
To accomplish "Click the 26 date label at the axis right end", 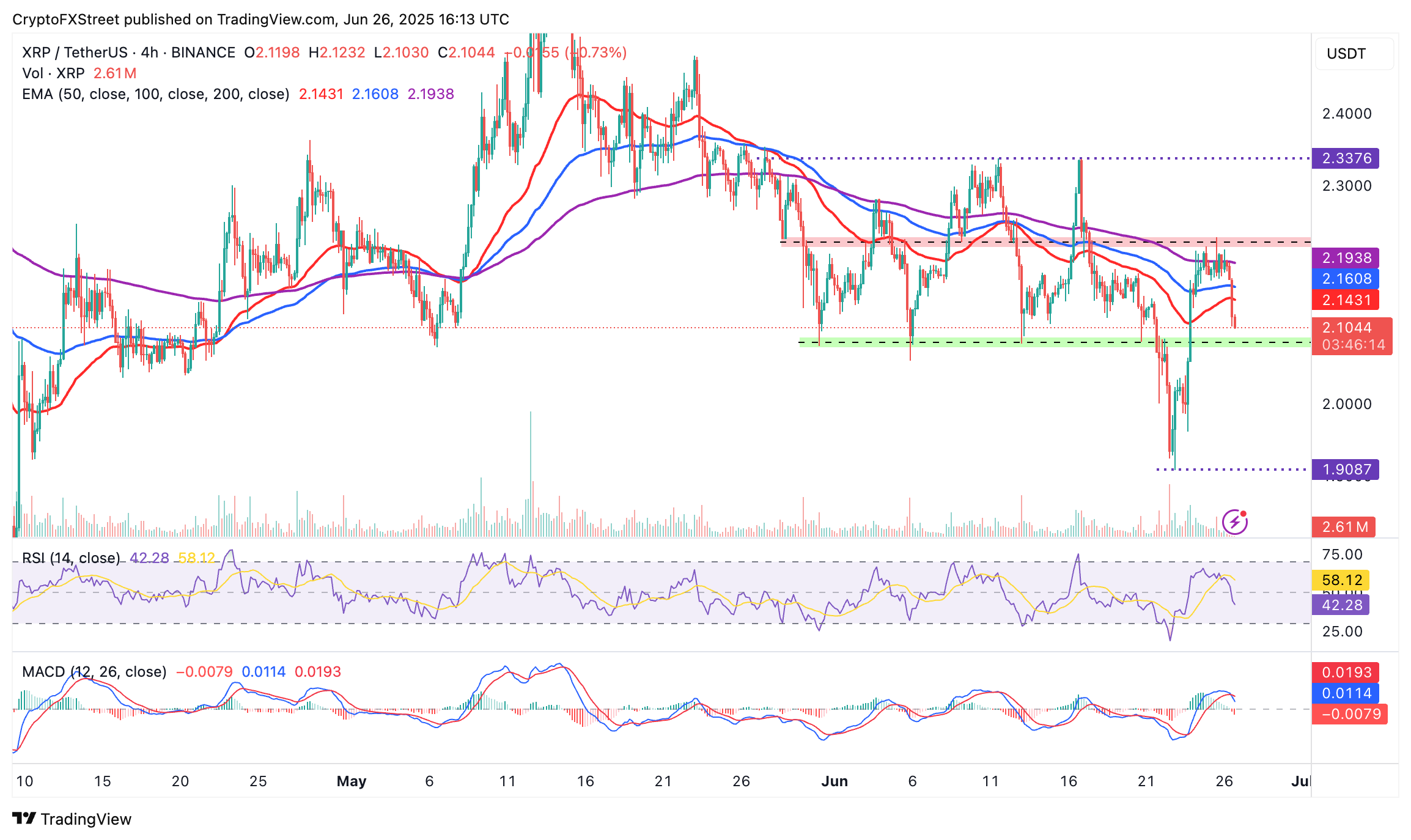I will click(1225, 781).
